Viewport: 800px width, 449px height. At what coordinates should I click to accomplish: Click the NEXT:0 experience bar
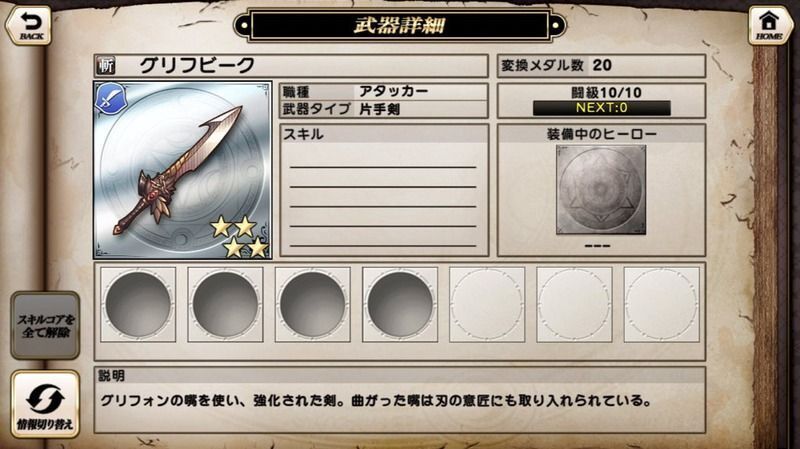(602, 108)
